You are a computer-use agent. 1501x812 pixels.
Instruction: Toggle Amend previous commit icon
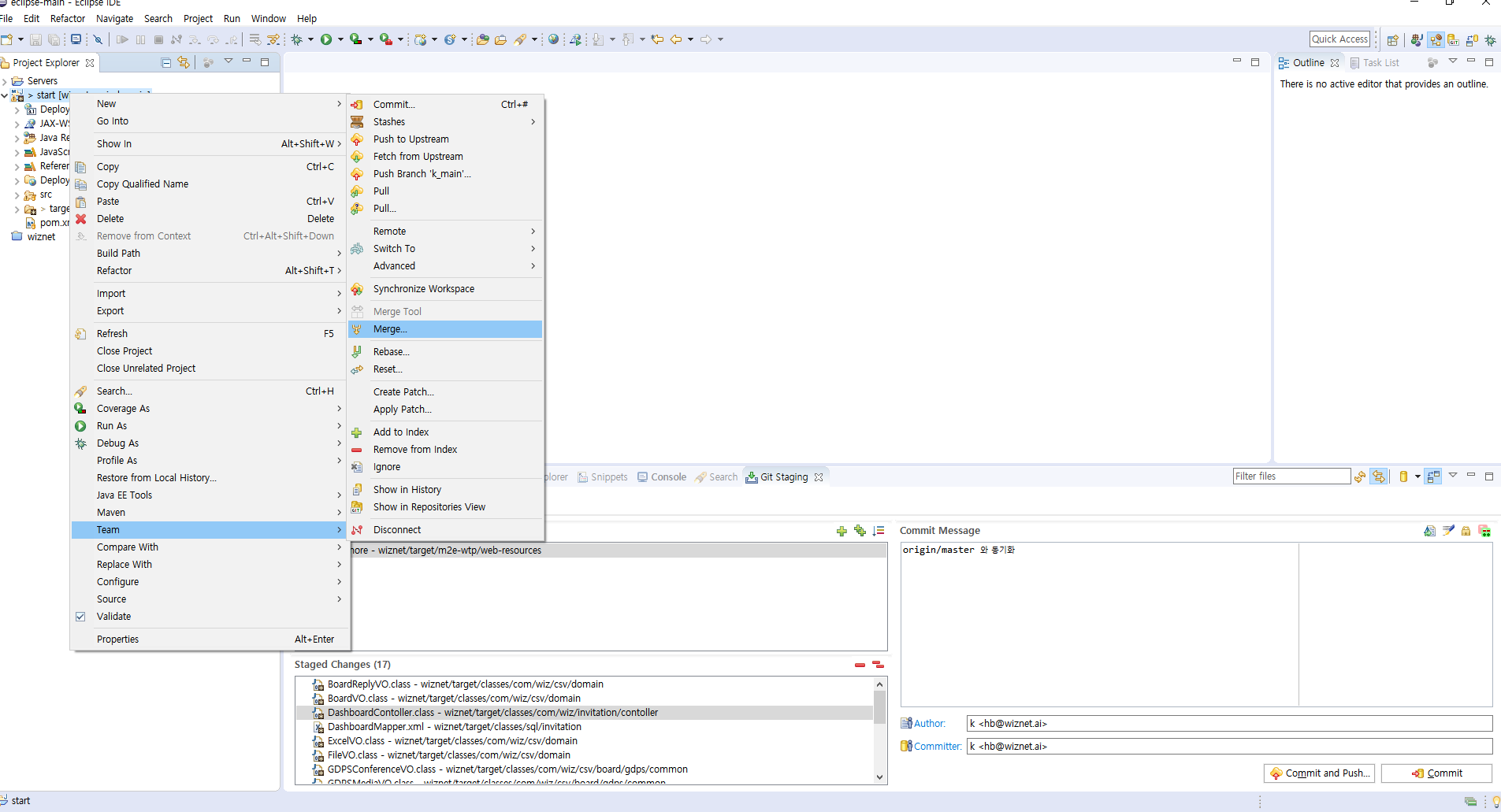click(1429, 531)
